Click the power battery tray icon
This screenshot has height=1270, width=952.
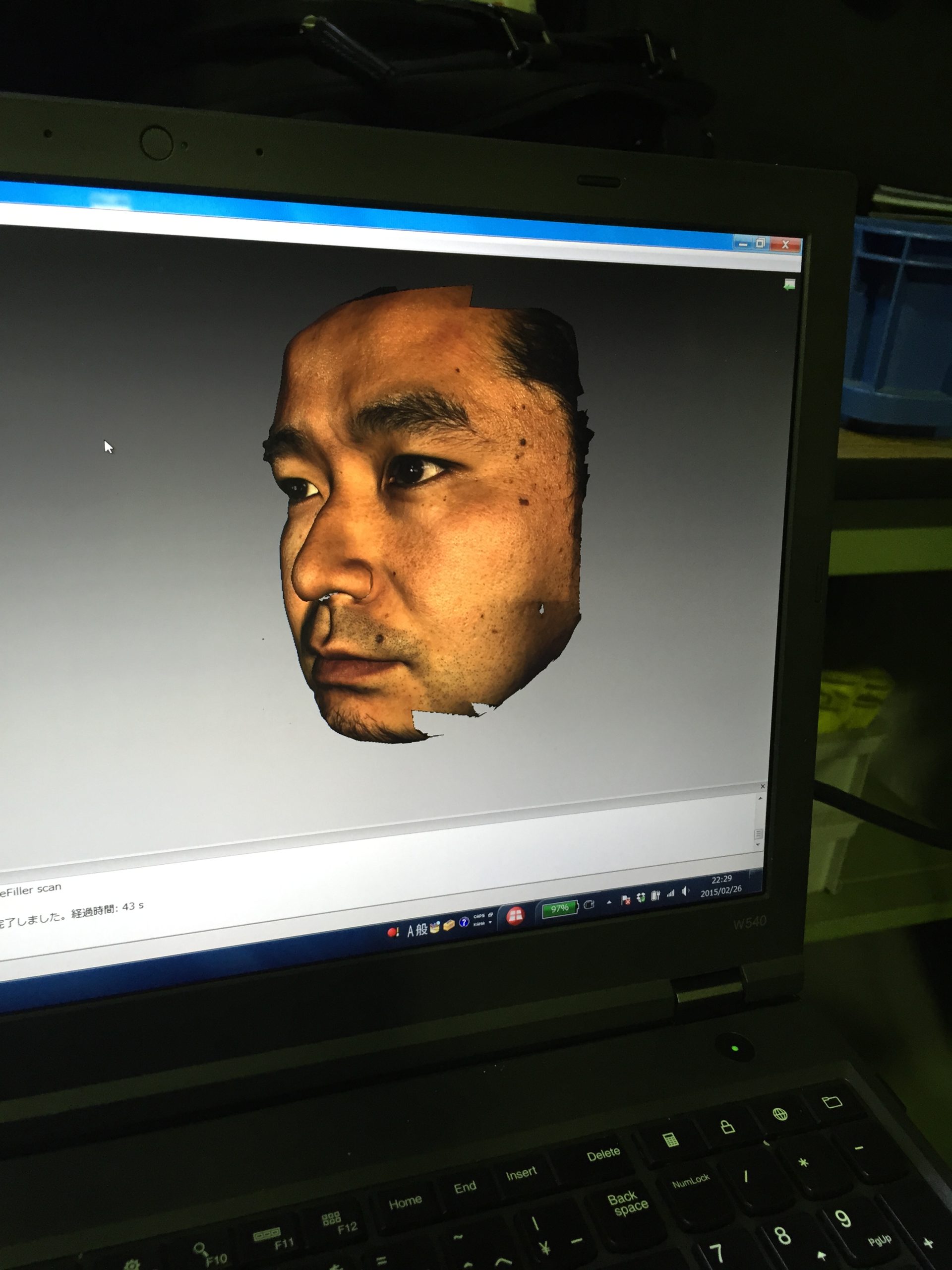(x=656, y=896)
